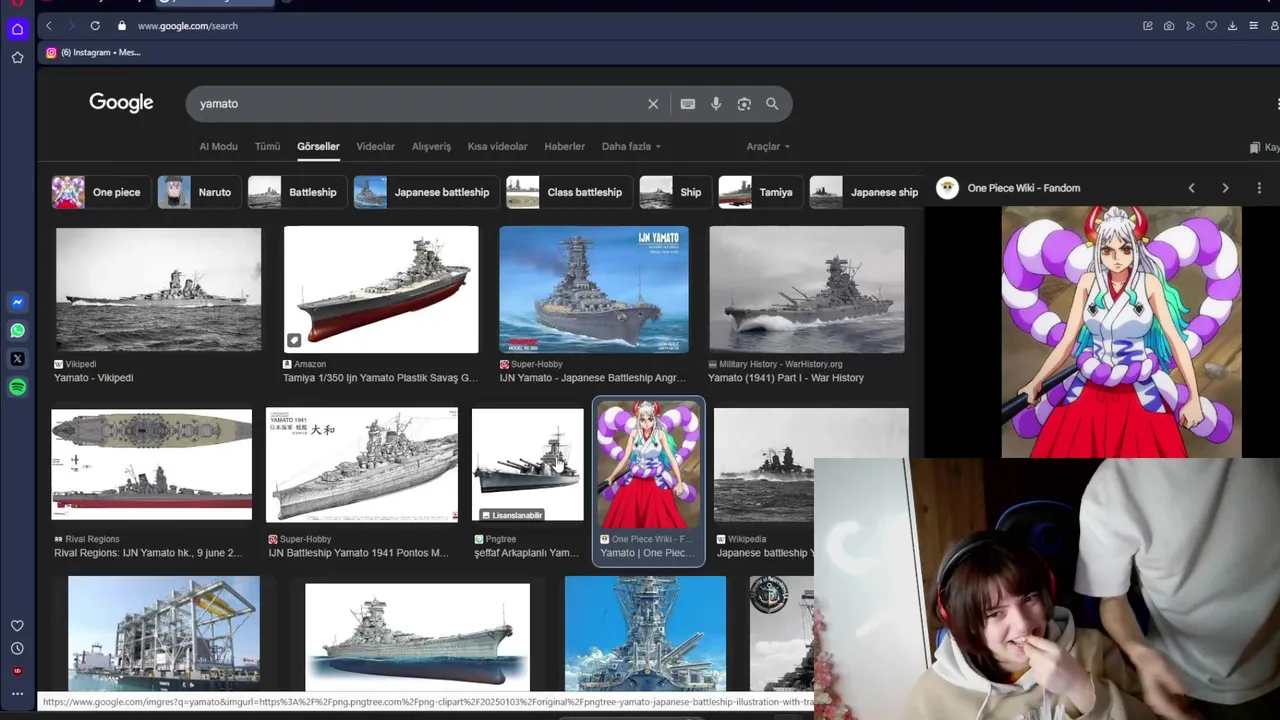Open sidebar setup three-dots menu
1280x720 pixels.
tap(17, 693)
